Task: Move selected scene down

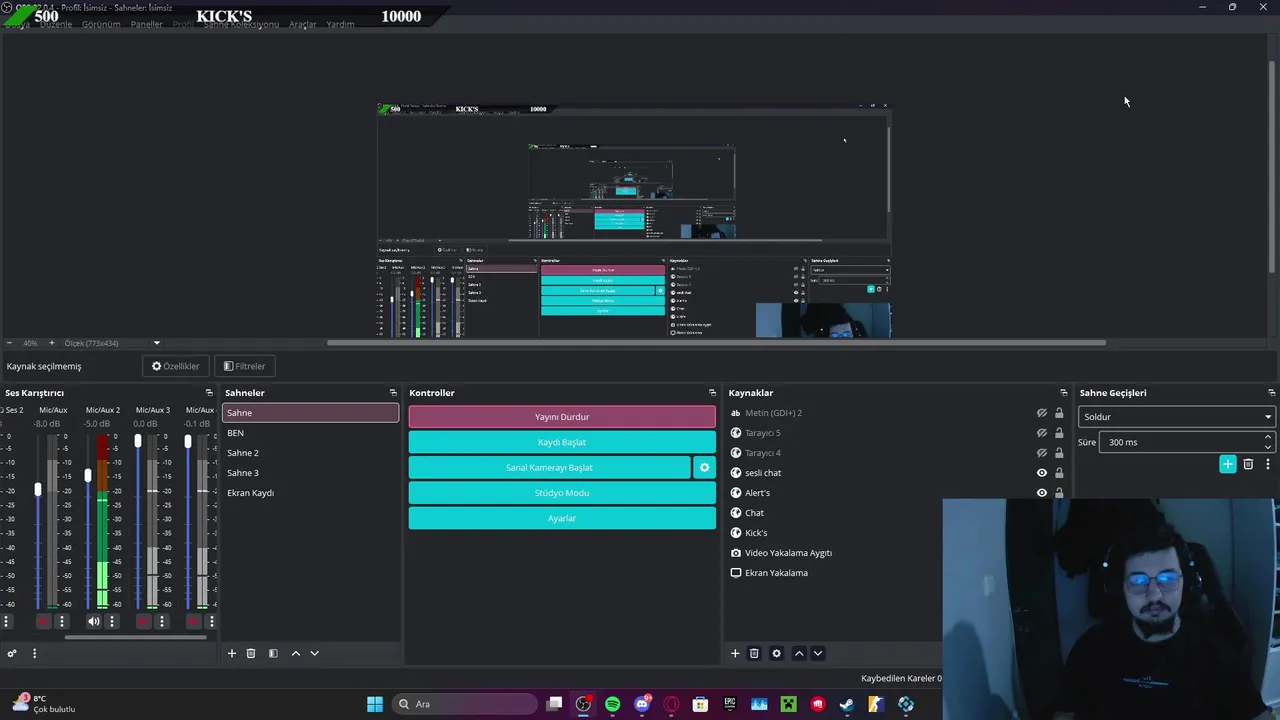Action: pos(314,653)
